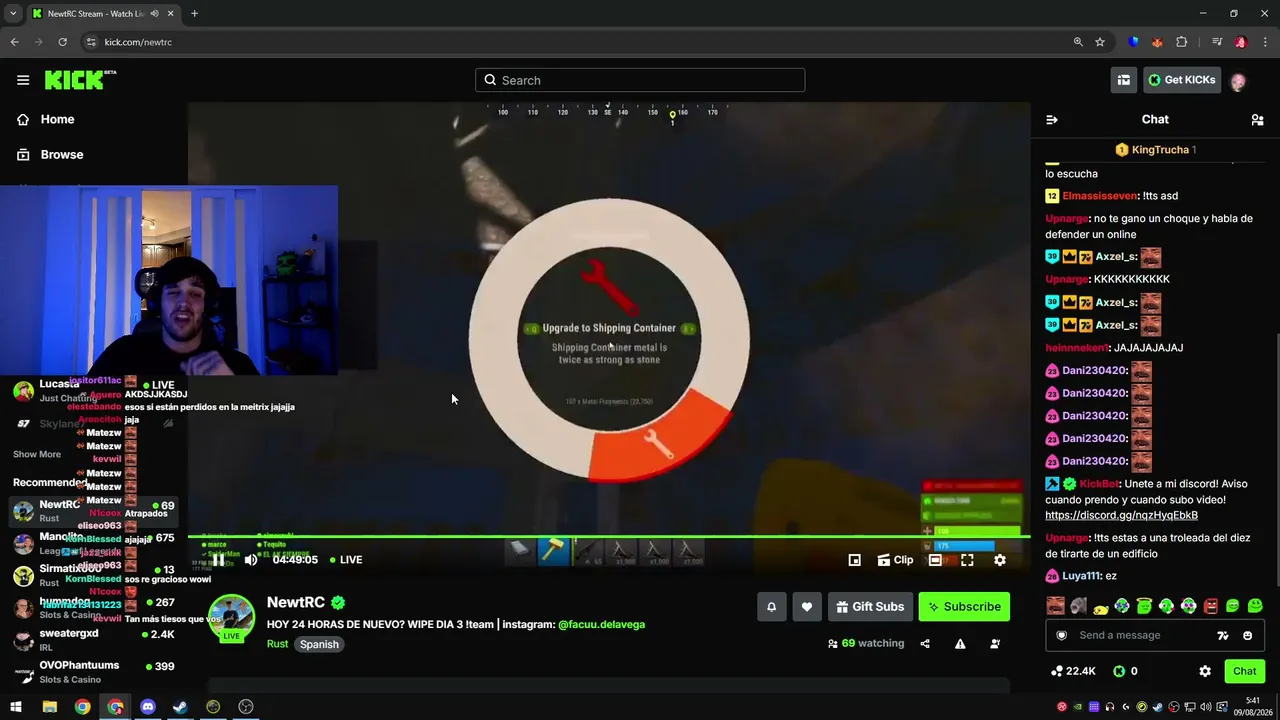Mute the stream player volume

pyautogui.click(x=250, y=560)
